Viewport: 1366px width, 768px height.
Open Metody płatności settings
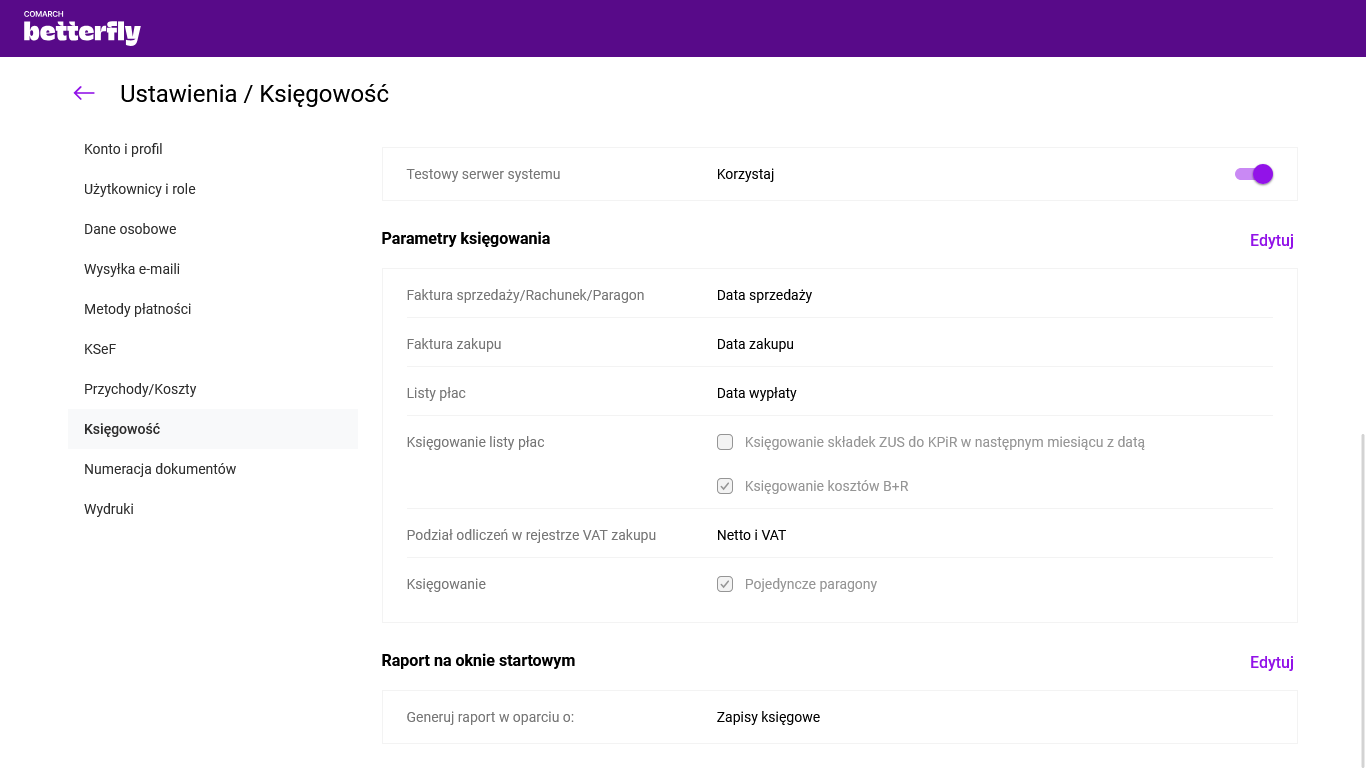pyautogui.click(x=137, y=309)
